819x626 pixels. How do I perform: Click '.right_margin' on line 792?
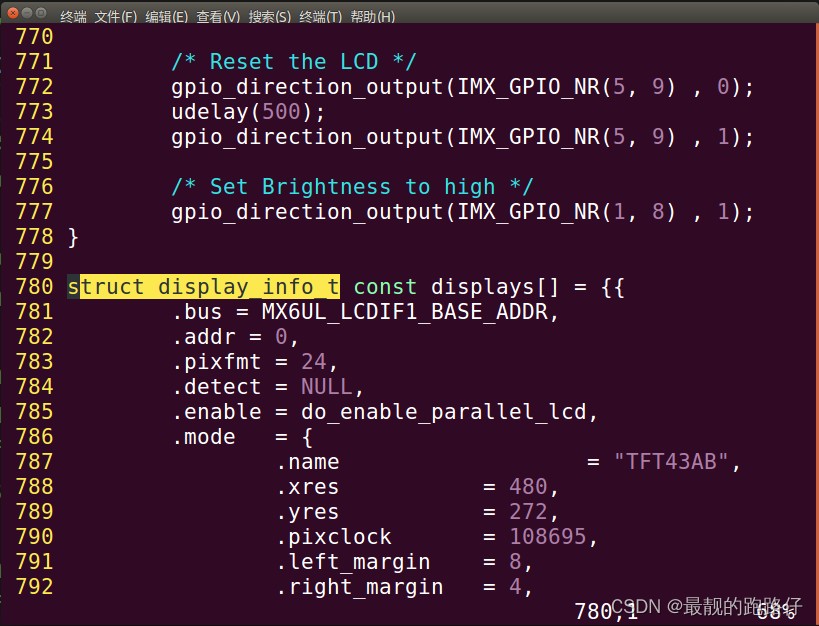tap(360, 587)
